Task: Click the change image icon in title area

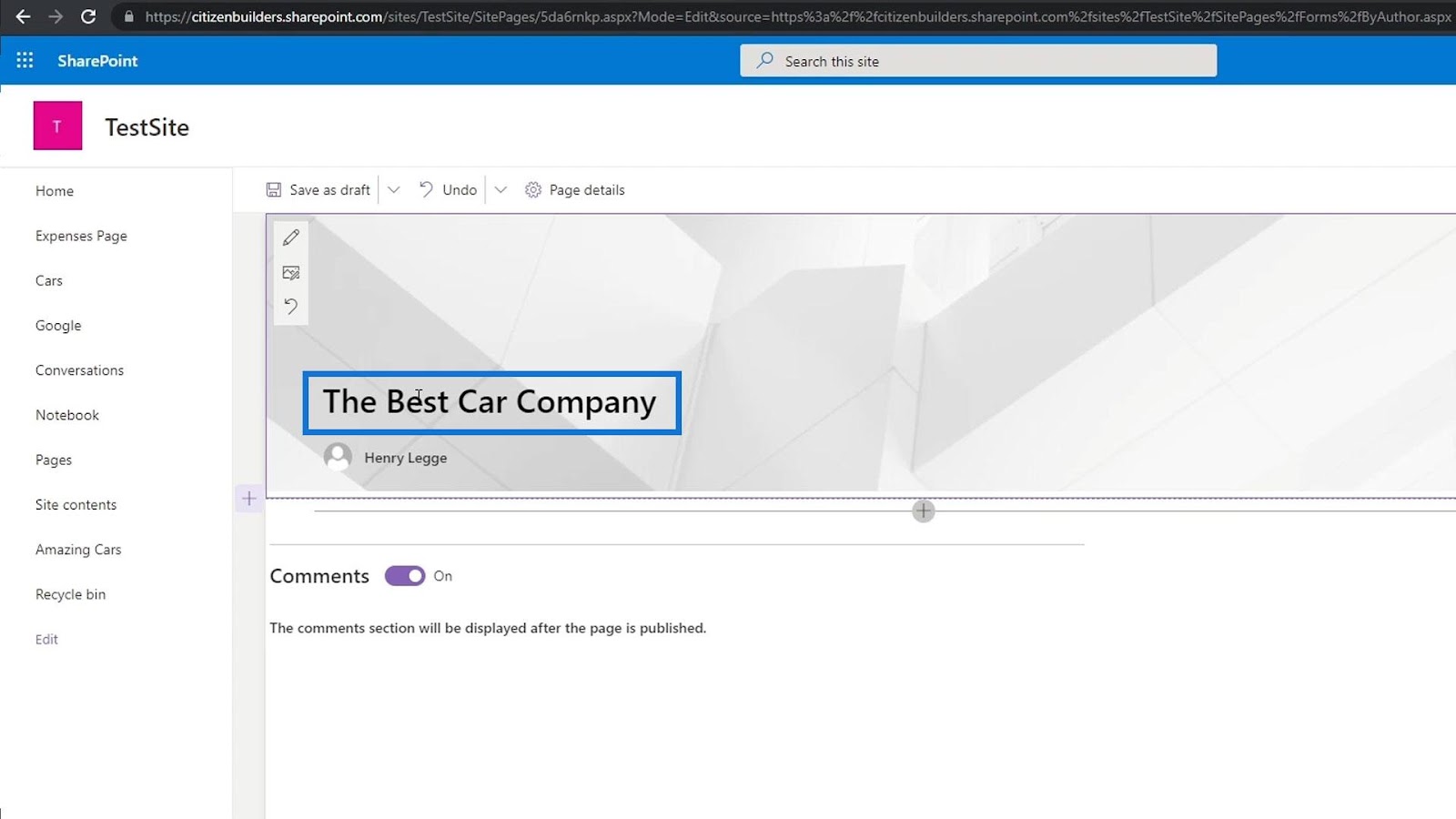Action: [291, 272]
